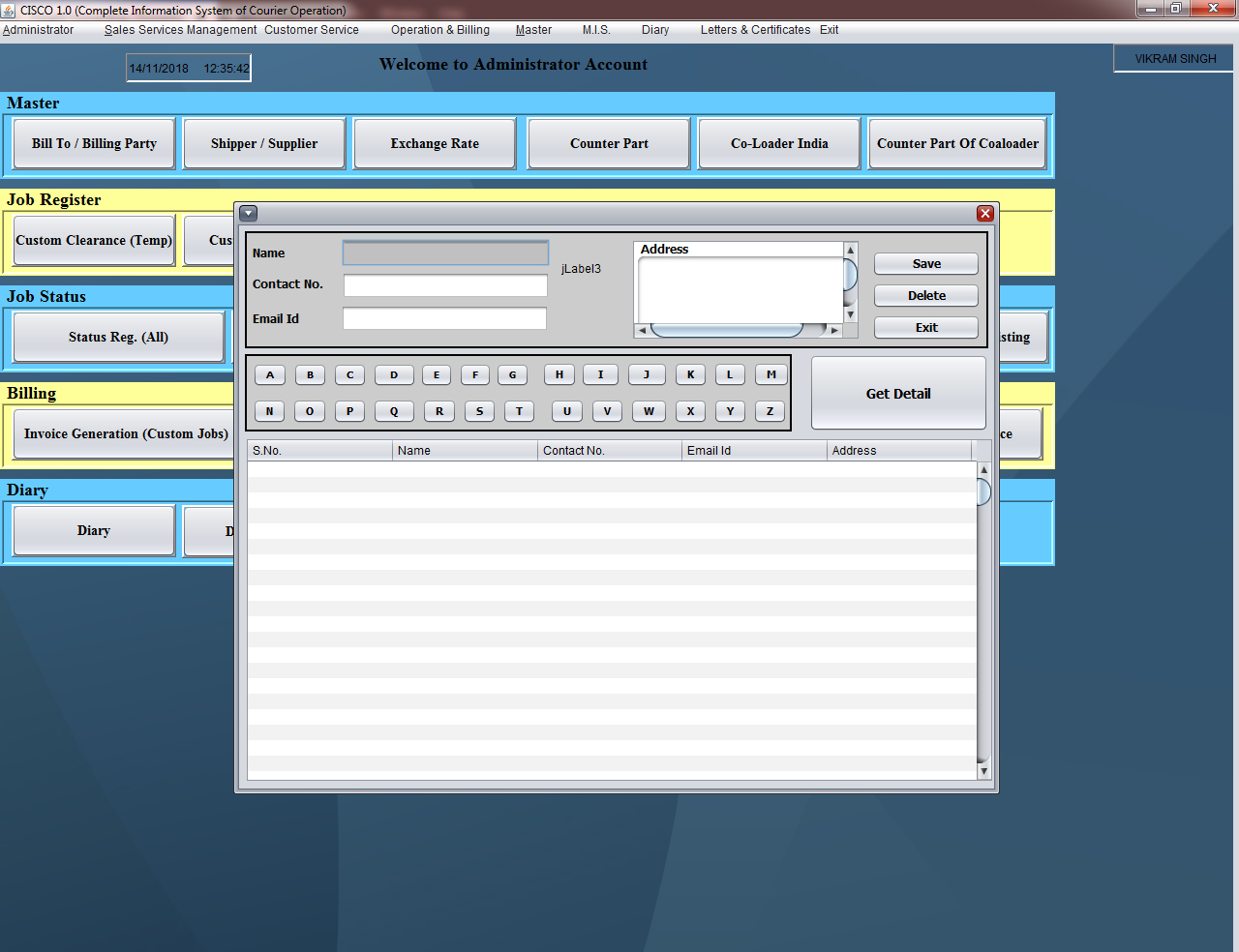The image size is (1239, 952).
Task: Click the Contact No. column header
Action: click(x=610, y=451)
